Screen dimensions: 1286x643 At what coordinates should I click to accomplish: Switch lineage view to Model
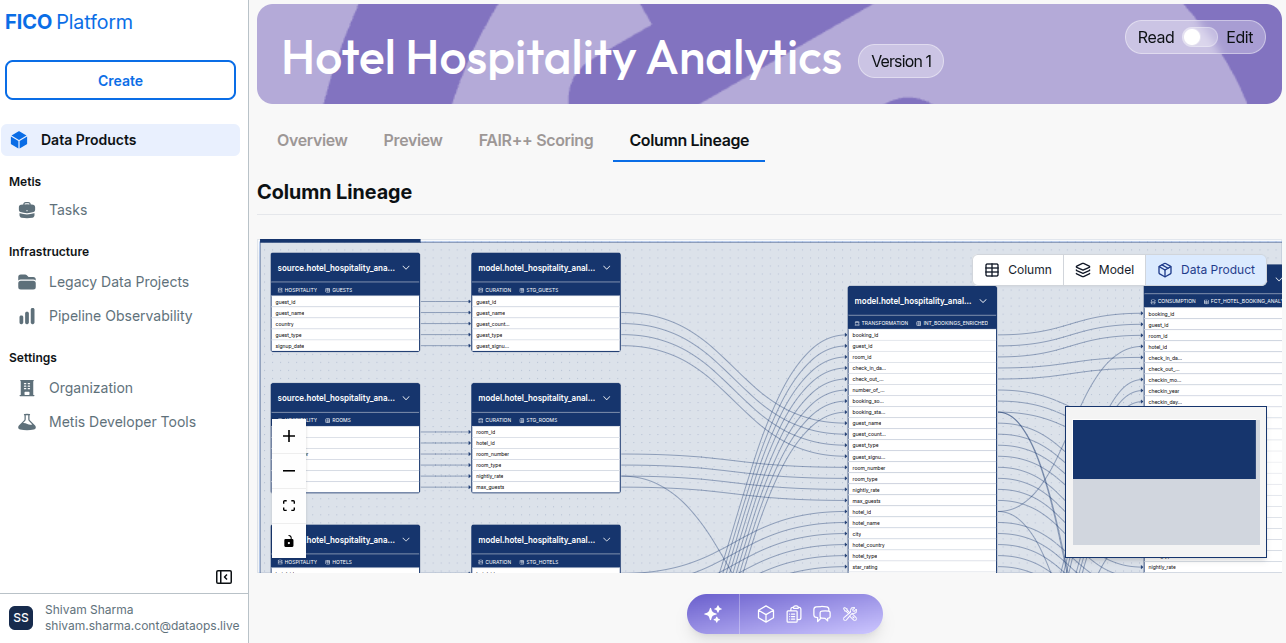(1104, 270)
